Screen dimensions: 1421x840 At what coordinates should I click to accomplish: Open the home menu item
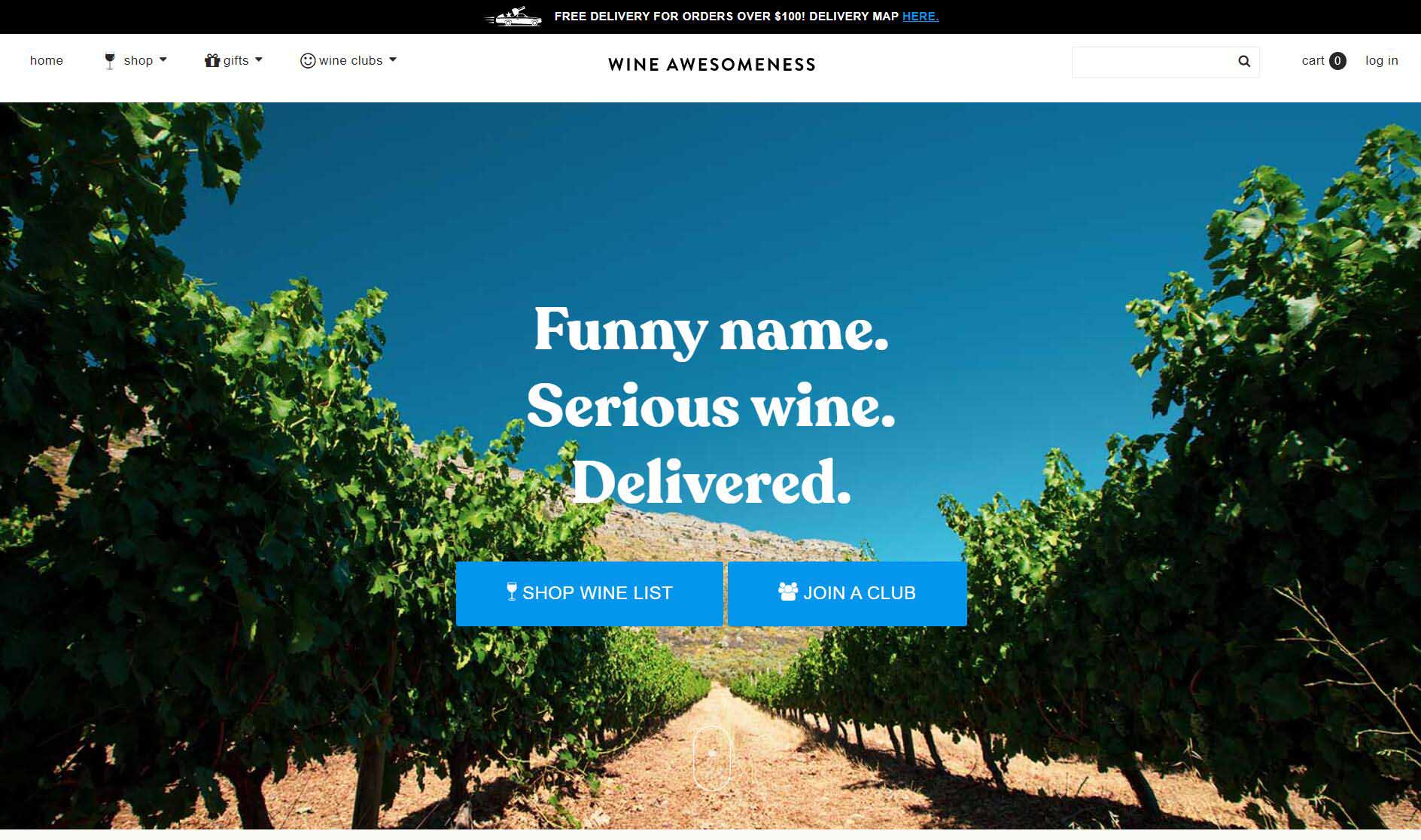point(47,60)
